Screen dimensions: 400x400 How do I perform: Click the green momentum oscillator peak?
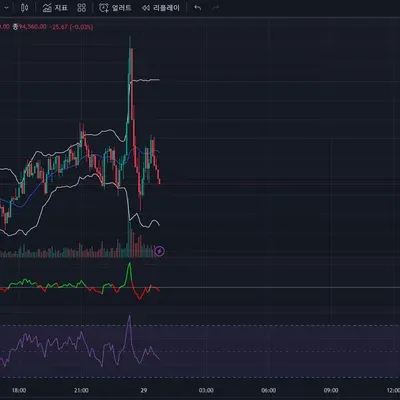coord(130,264)
